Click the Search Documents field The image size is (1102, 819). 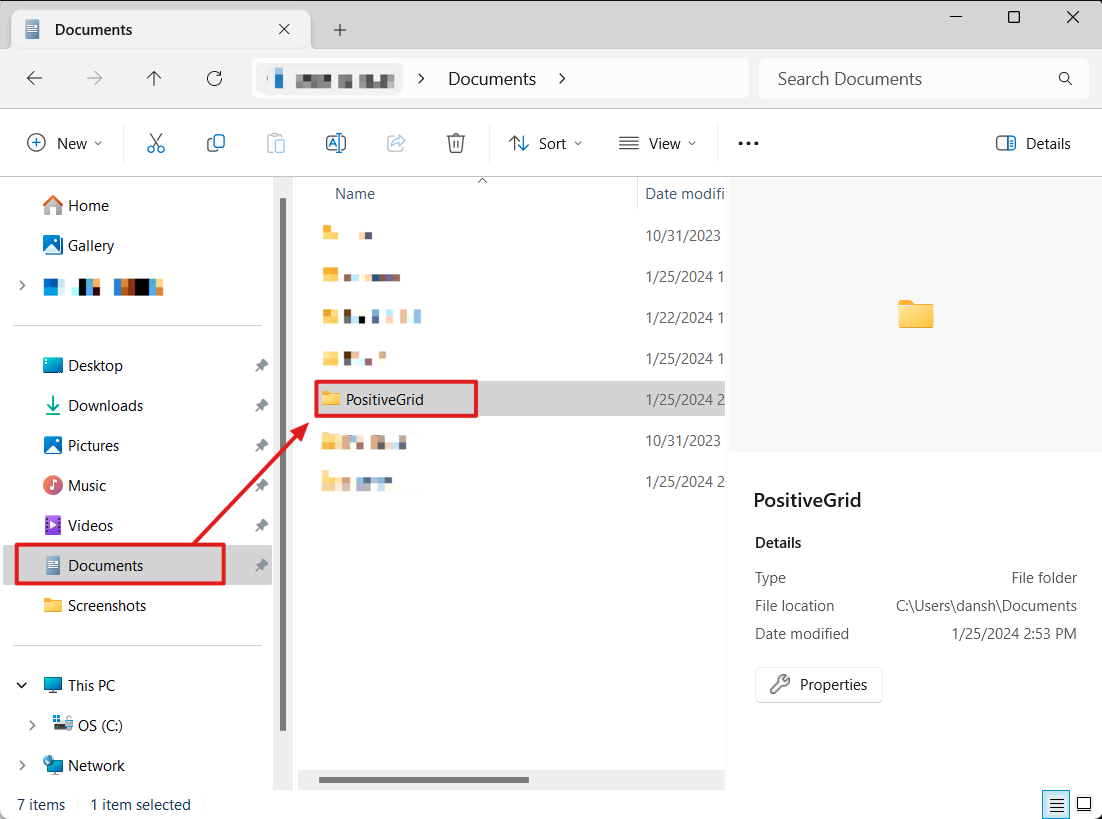(x=910, y=79)
